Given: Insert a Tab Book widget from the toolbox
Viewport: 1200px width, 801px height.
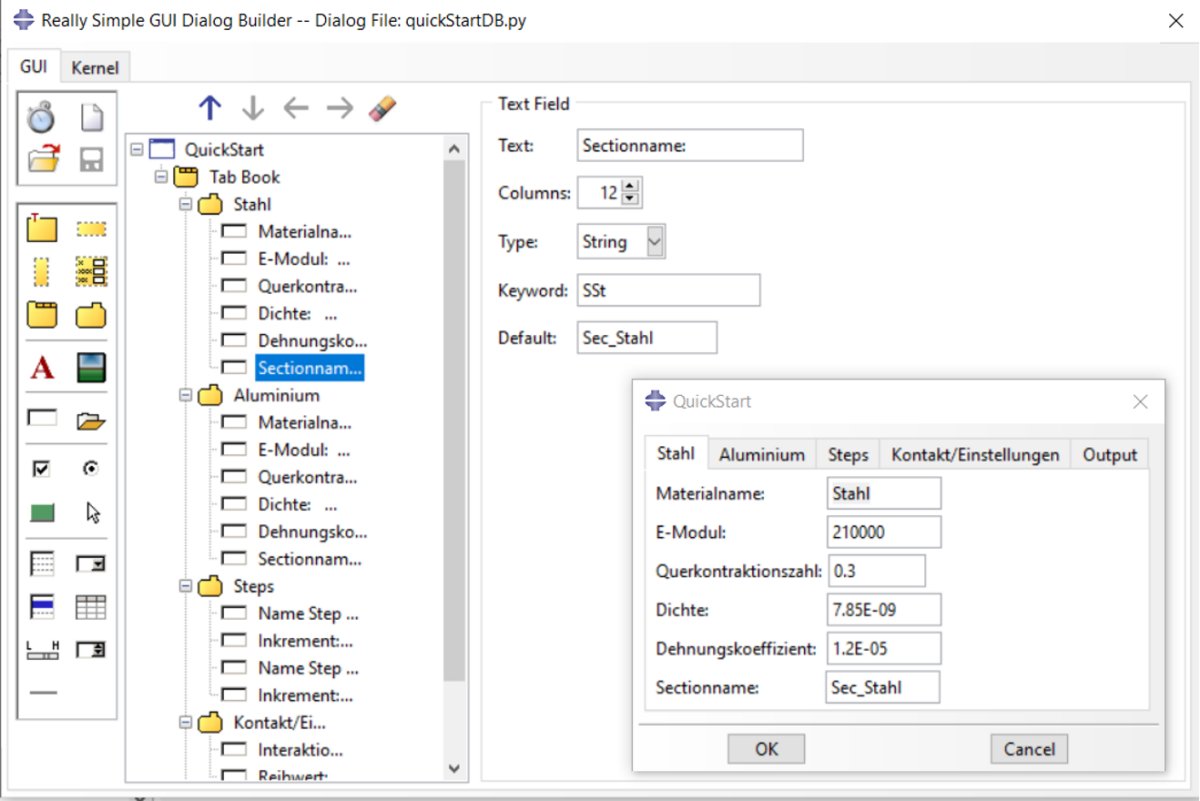Looking at the screenshot, I should point(42,315).
